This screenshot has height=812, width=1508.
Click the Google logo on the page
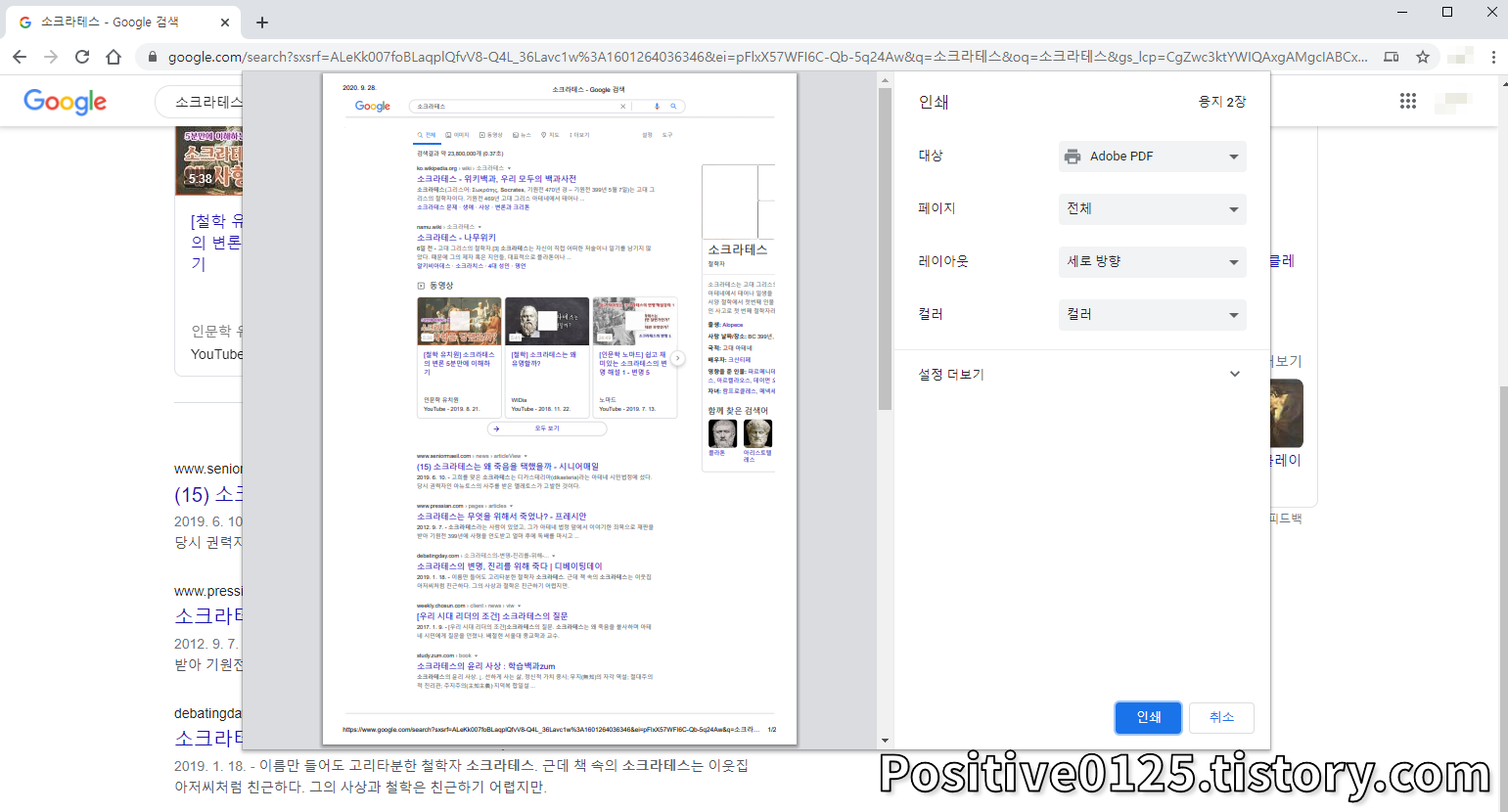click(x=65, y=101)
